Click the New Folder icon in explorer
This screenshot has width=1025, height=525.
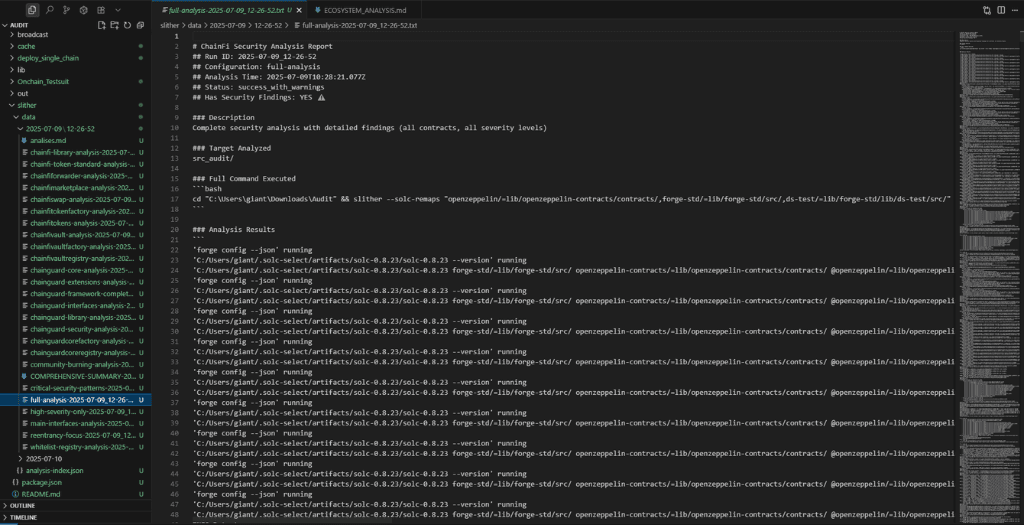point(114,23)
